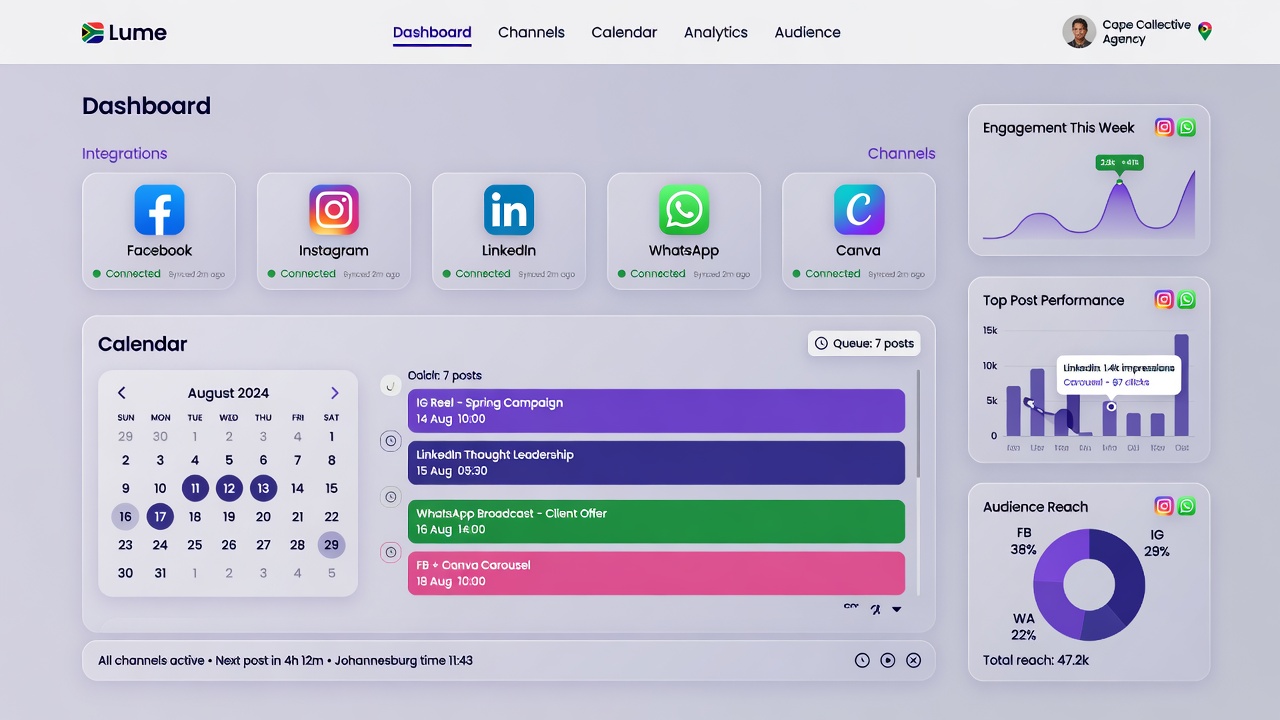Viewport: 1280px width, 720px height.
Task: Click clock icon above WhatsApp Broadcast post
Action: click(391, 497)
